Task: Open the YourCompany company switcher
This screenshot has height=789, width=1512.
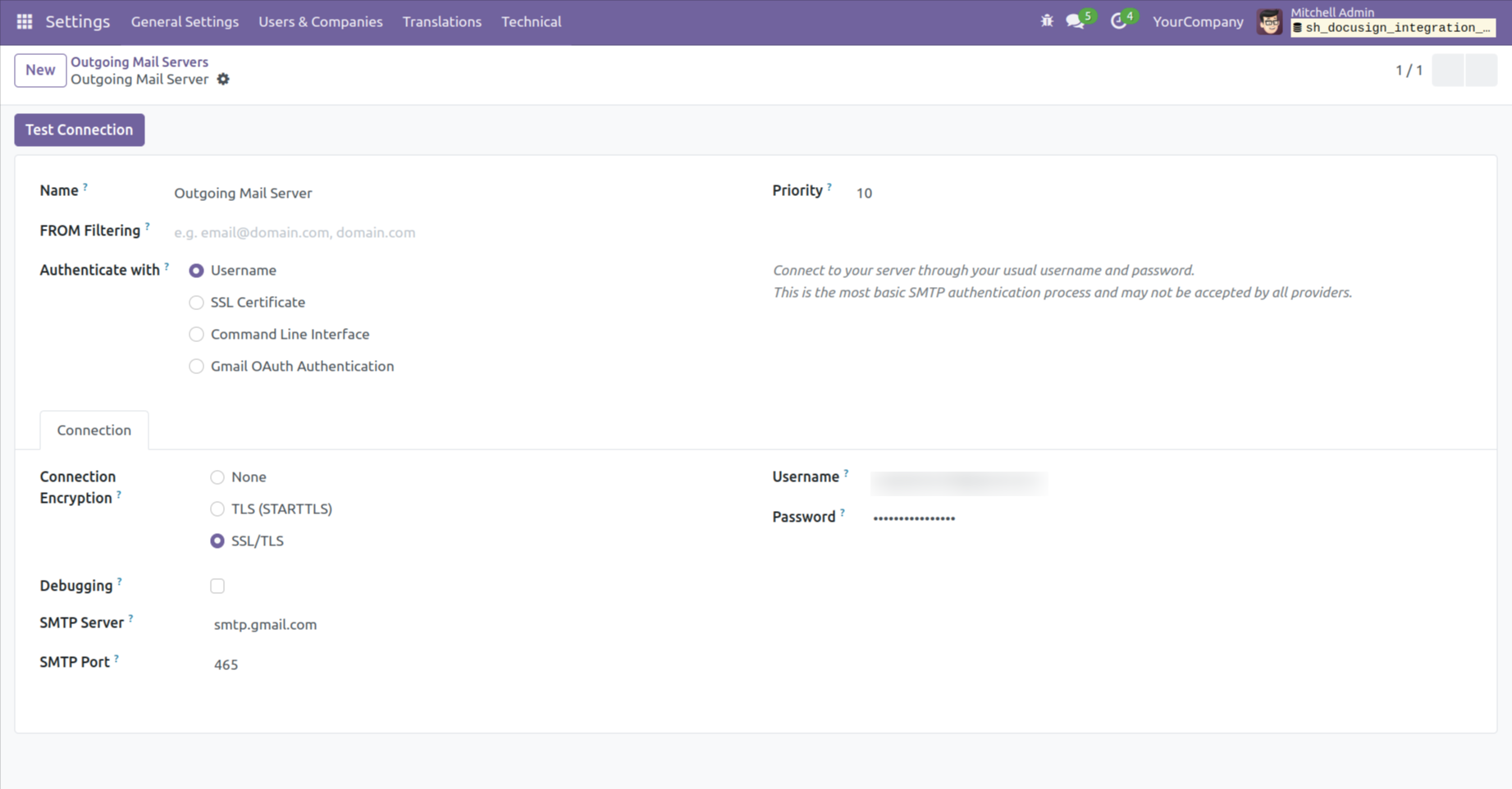Action: point(1197,21)
